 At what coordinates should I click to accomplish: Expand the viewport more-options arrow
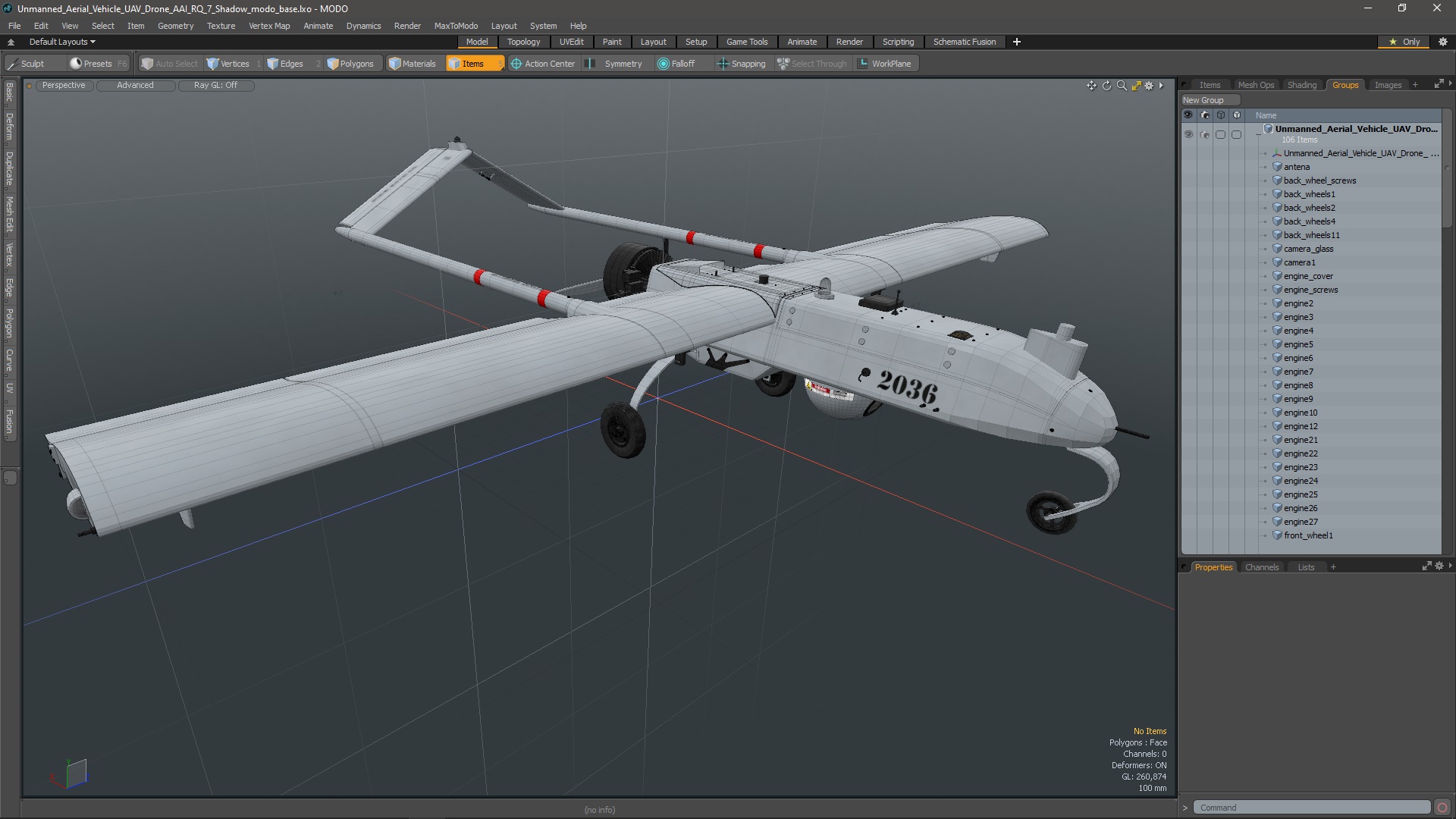(x=1161, y=86)
